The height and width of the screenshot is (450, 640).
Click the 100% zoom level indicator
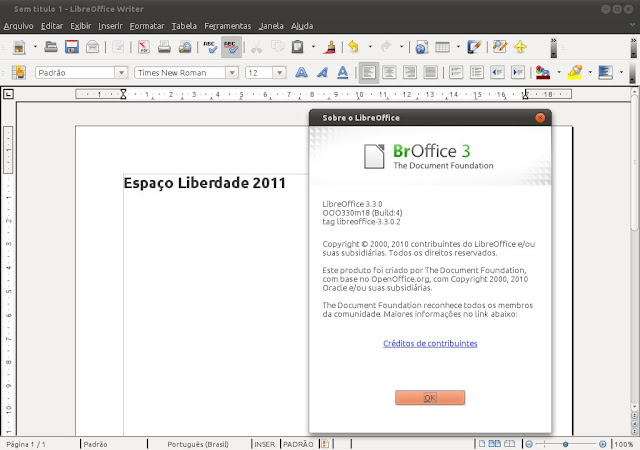pos(624,444)
